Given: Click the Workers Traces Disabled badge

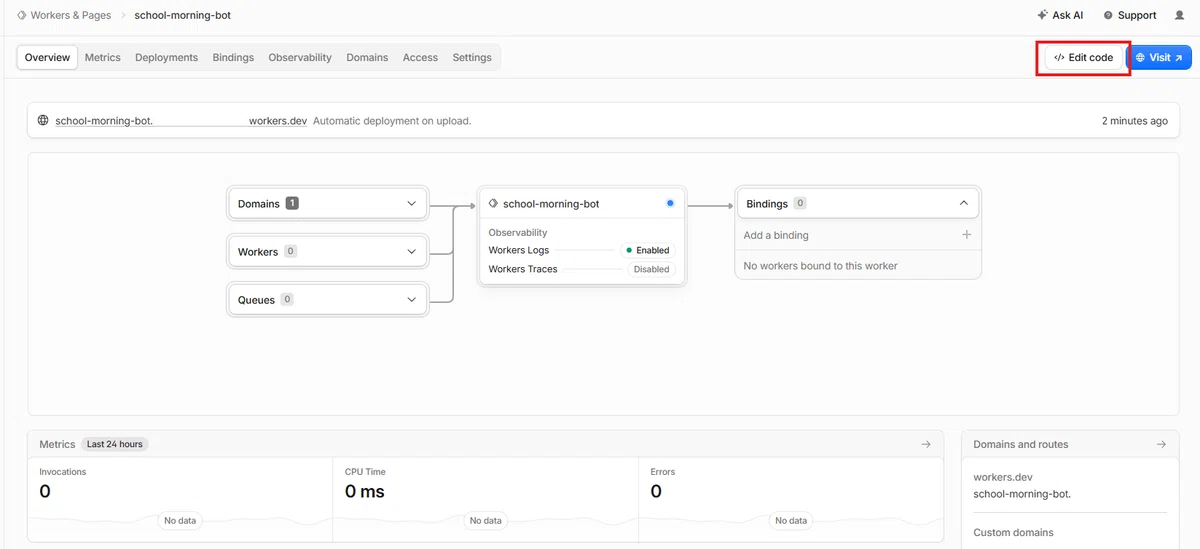Looking at the screenshot, I should [651, 269].
